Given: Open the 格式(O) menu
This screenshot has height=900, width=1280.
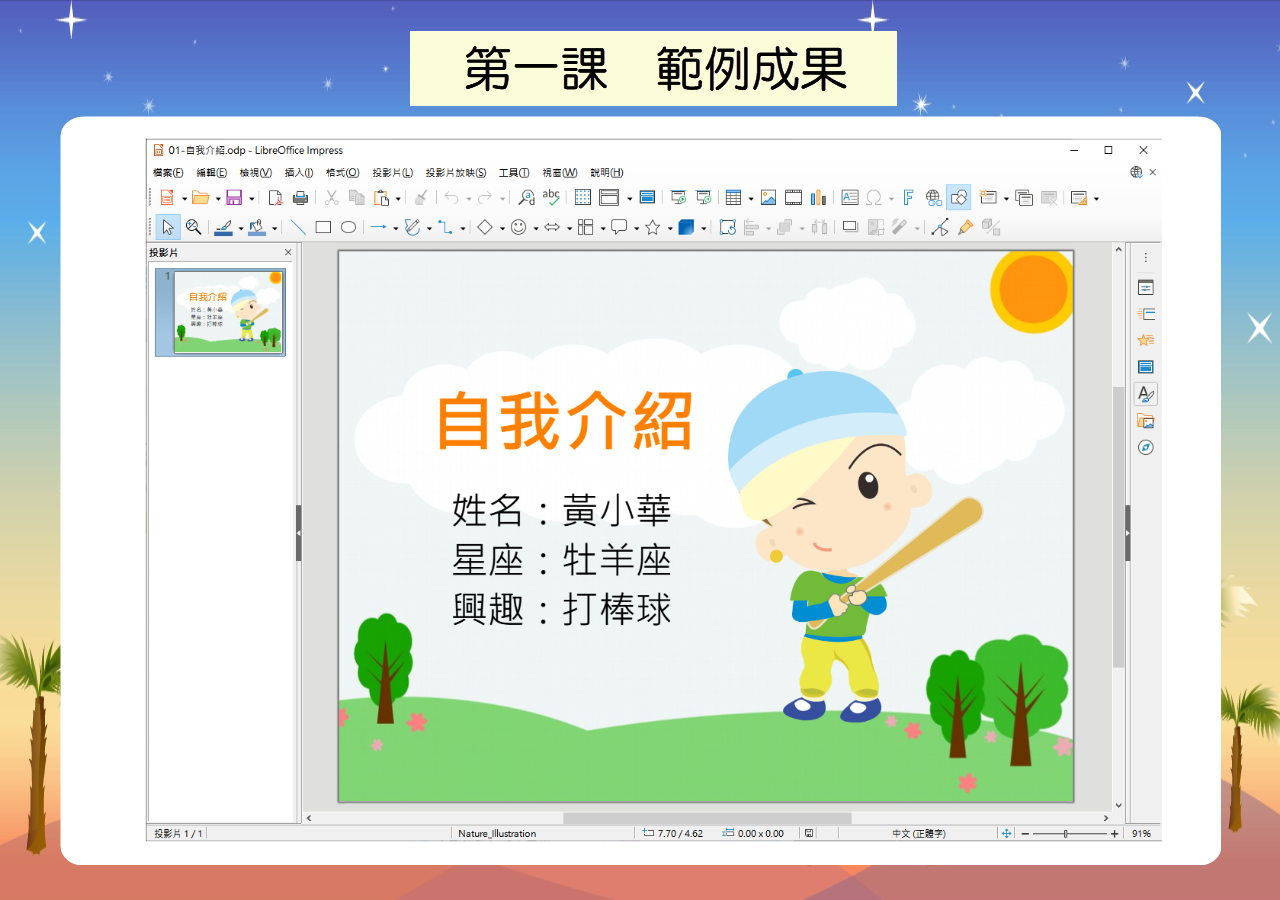Looking at the screenshot, I should (342, 173).
